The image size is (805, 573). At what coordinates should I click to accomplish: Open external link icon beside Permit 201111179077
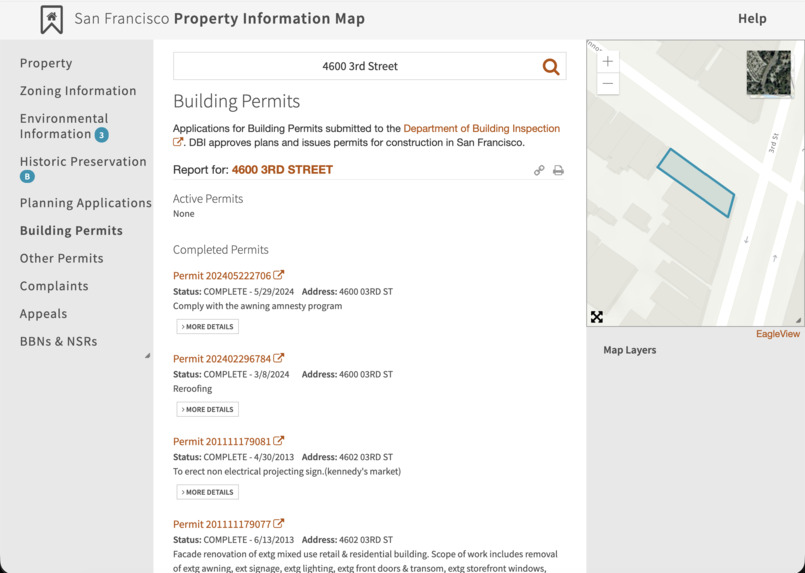point(278,523)
